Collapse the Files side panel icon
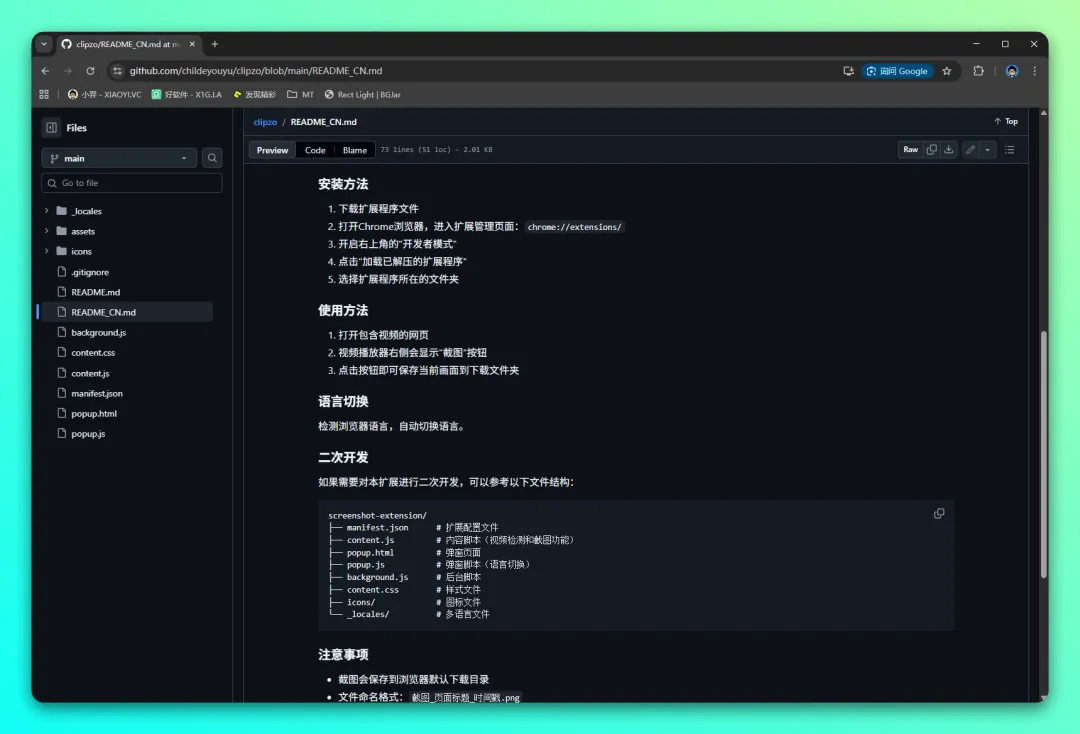Image resolution: width=1080 pixels, height=734 pixels. click(52, 127)
